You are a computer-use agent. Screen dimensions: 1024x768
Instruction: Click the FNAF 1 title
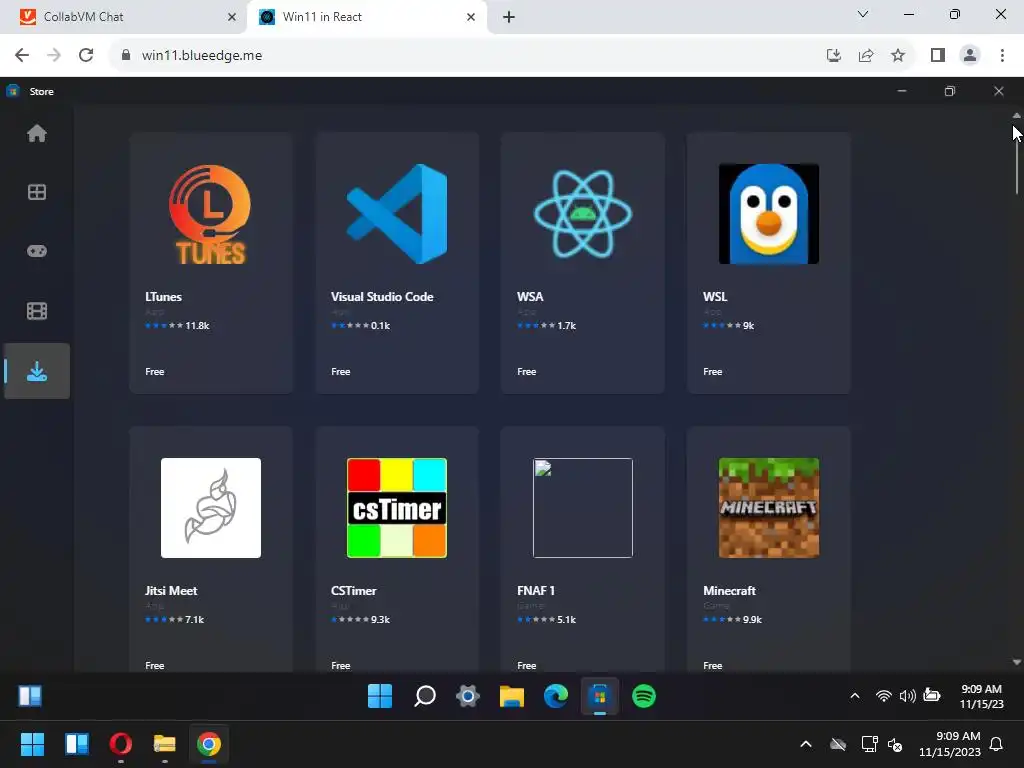click(x=536, y=590)
